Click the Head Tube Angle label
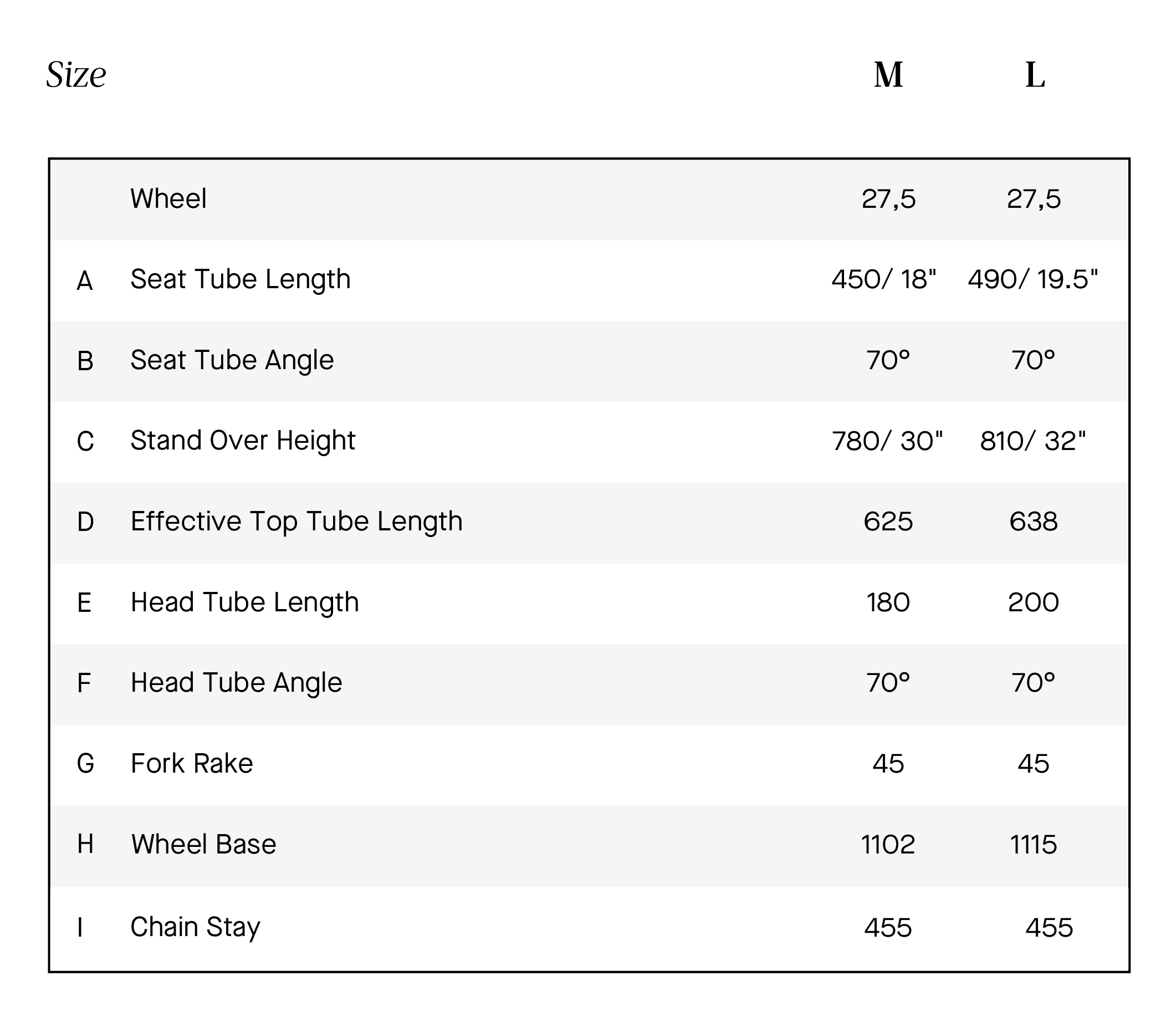 click(236, 683)
